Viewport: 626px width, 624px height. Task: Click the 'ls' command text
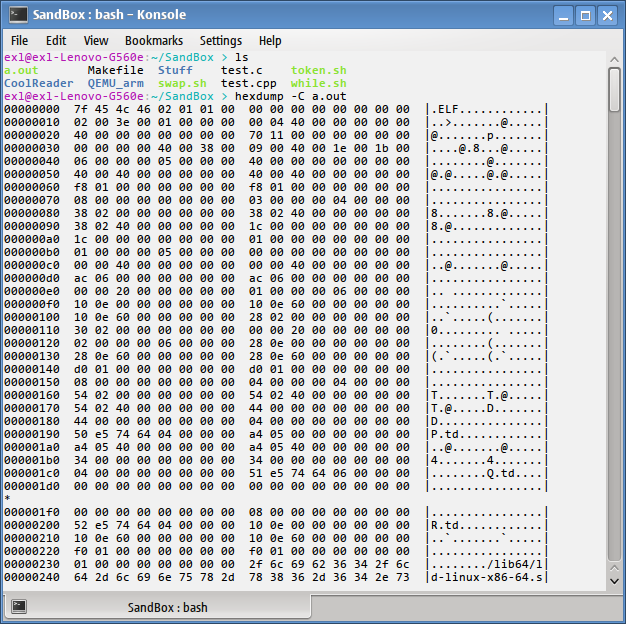[242, 57]
